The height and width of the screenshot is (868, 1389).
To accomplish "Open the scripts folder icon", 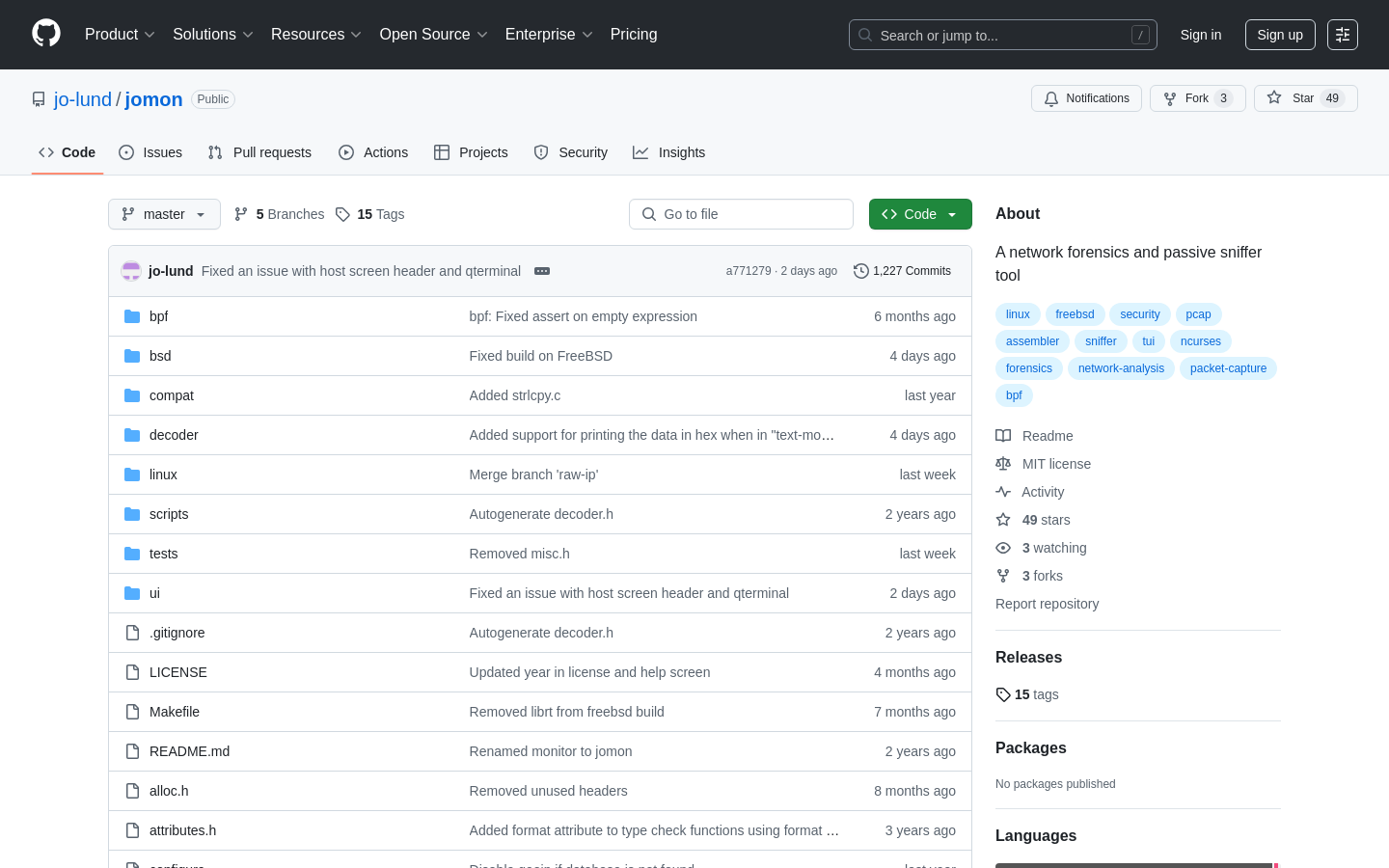I will 132,514.
